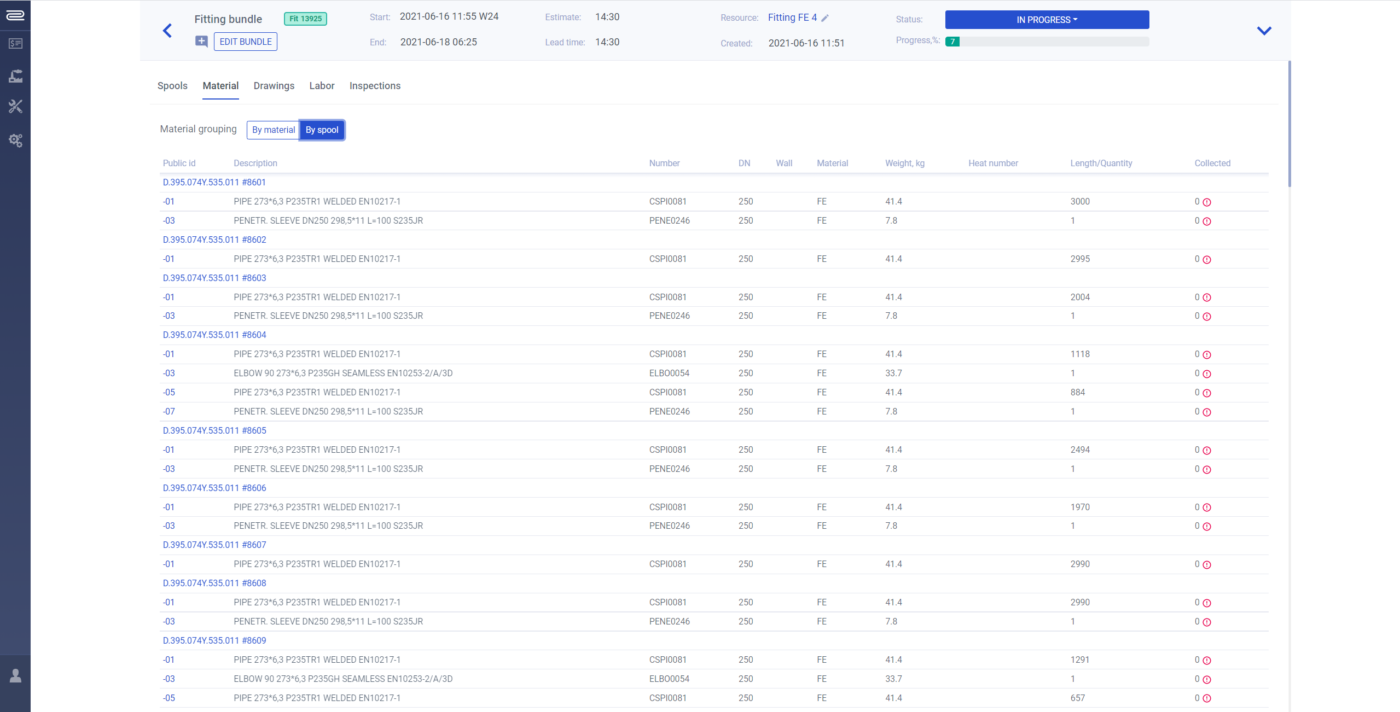Image resolution: width=1400 pixels, height=712 pixels.
Task: Open spool link D.395.074Y.535.011 #8604
Action: click(214, 335)
